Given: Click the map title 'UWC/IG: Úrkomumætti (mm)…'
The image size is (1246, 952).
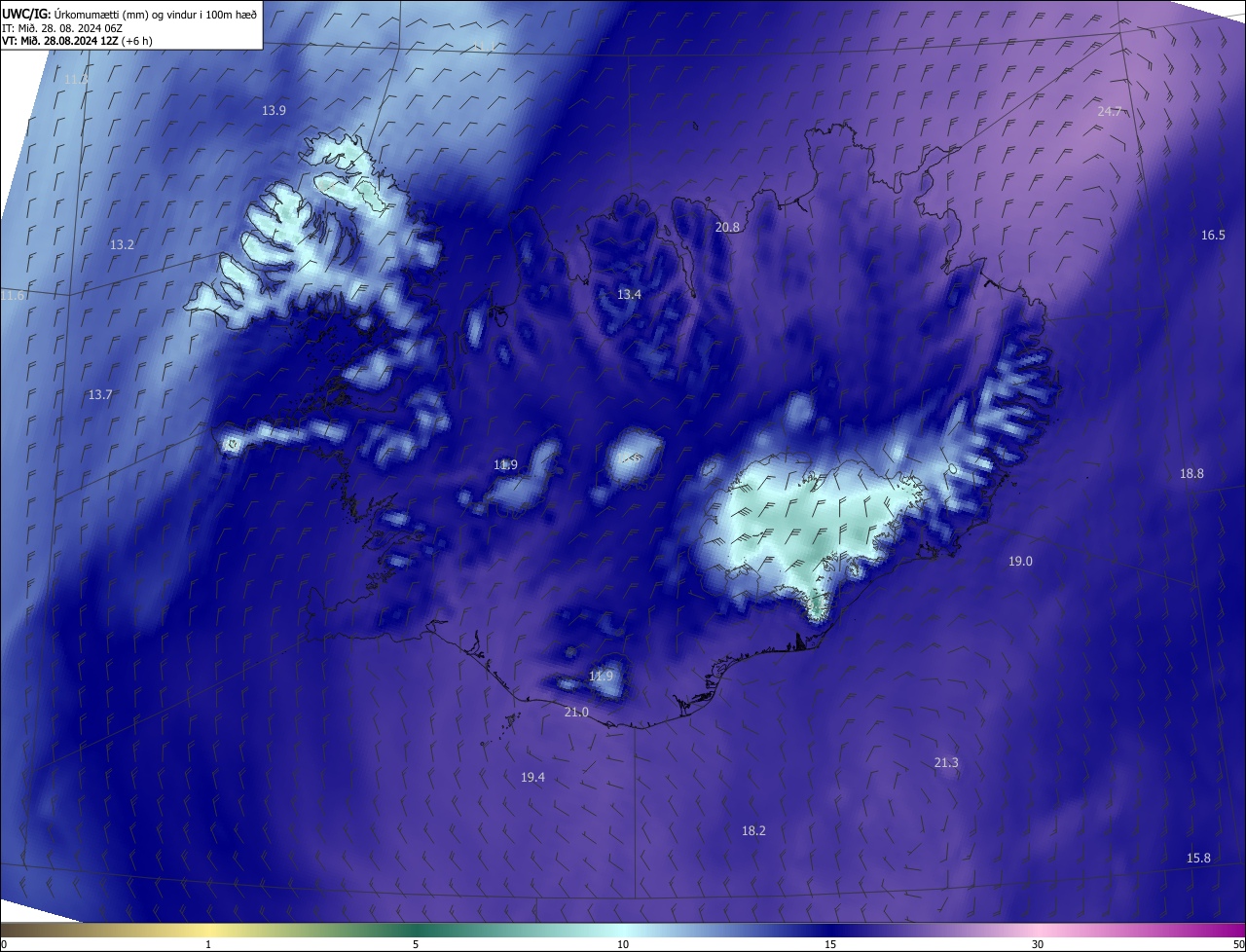Looking at the screenshot, I should (x=129, y=14).
